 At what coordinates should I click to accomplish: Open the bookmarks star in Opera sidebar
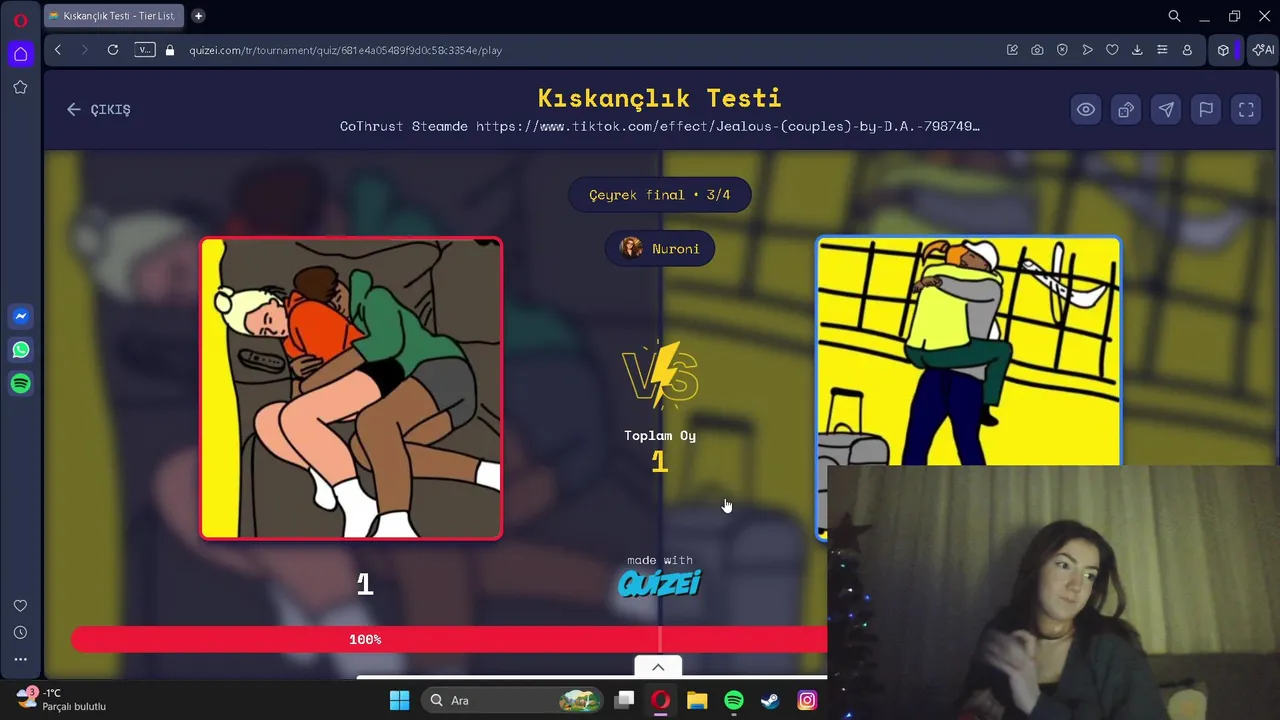pyautogui.click(x=20, y=87)
